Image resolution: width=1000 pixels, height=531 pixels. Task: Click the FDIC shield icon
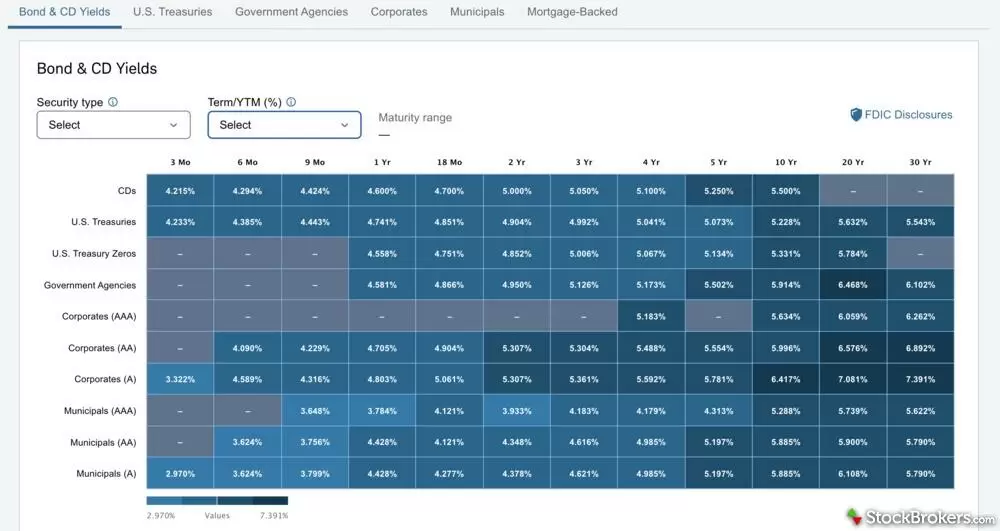pos(856,115)
